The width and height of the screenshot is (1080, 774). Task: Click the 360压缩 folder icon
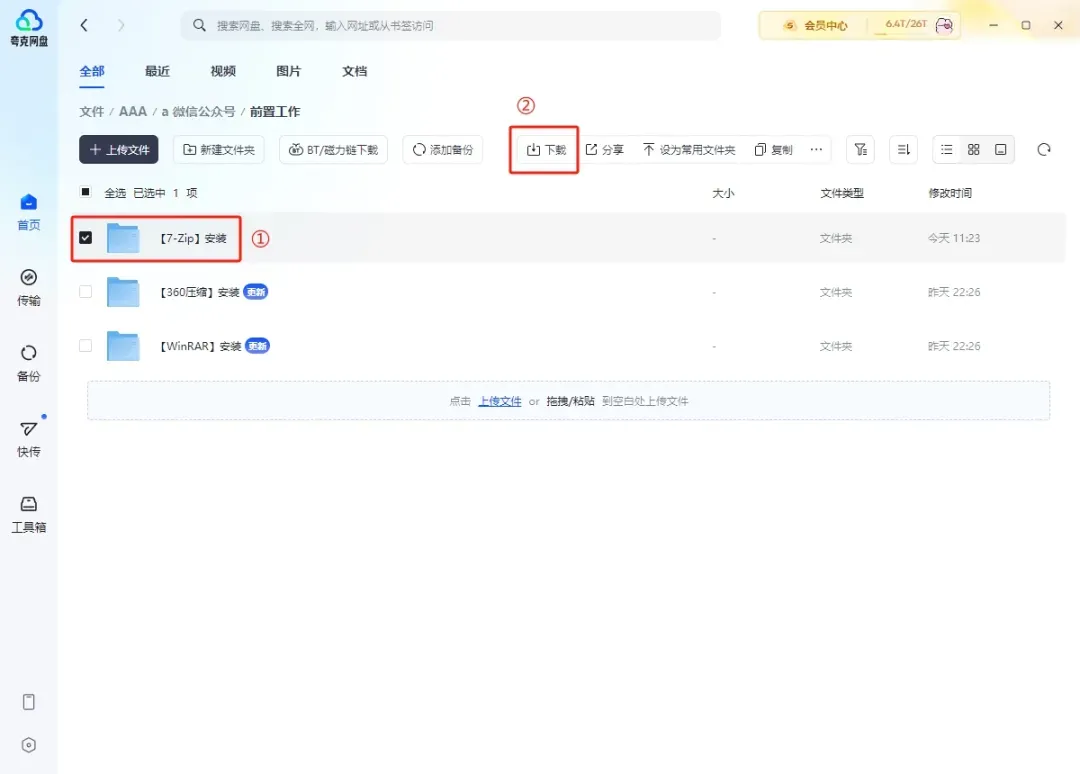click(x=123, y=292)
